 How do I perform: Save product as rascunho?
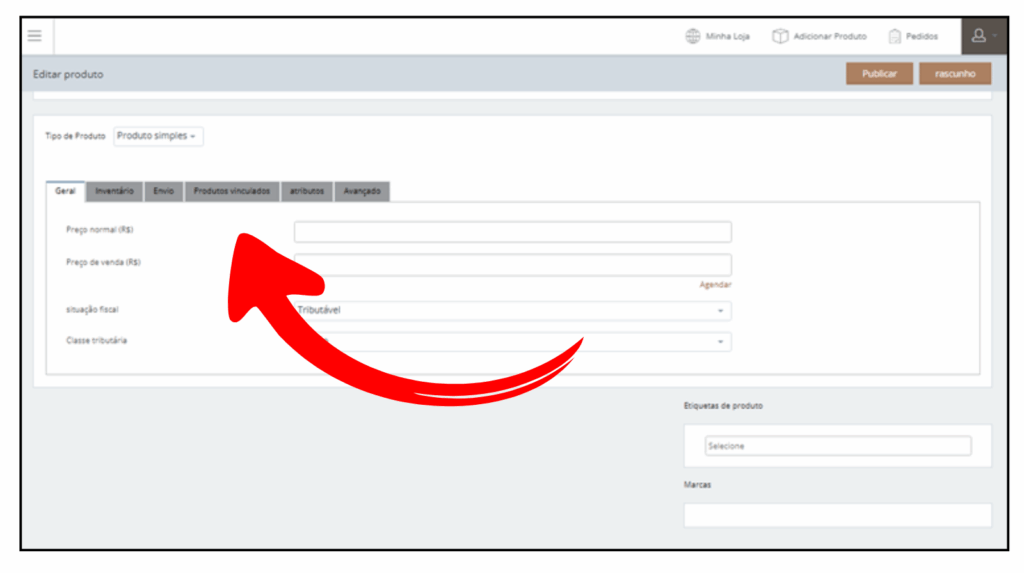pos(955,74)
